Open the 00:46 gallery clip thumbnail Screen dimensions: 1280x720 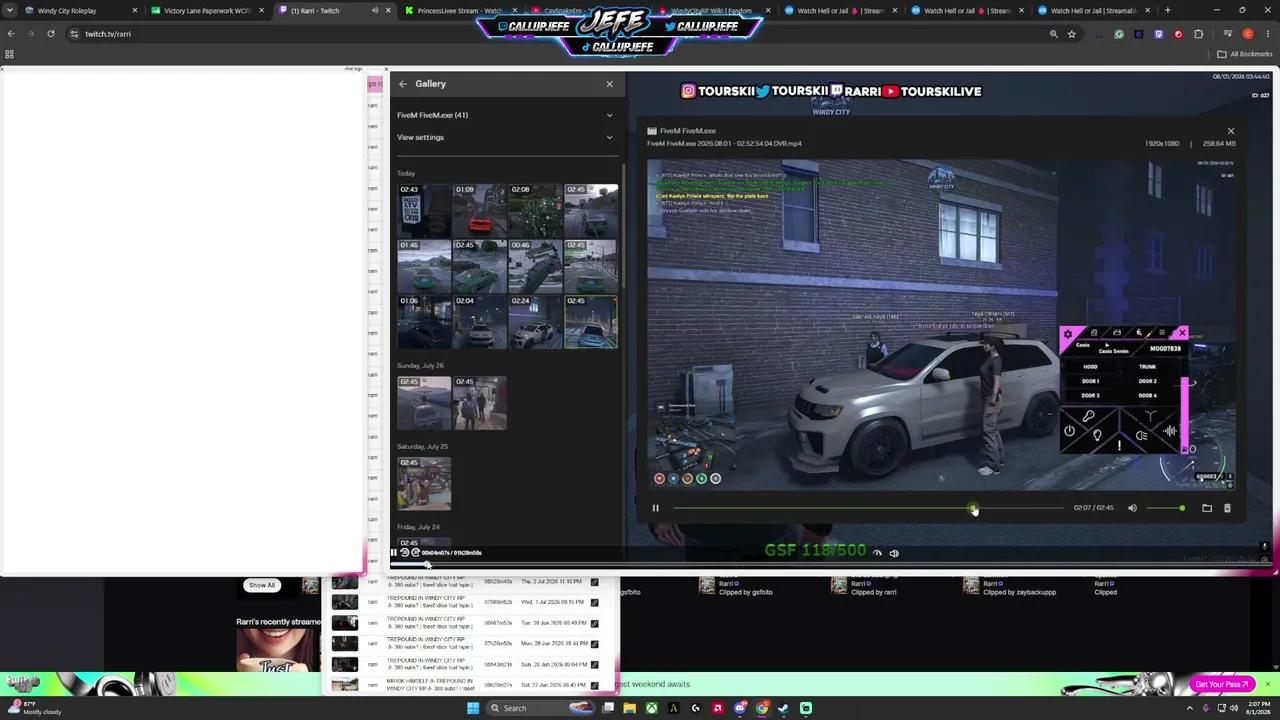pyautogui.click(x=535, y=266)
